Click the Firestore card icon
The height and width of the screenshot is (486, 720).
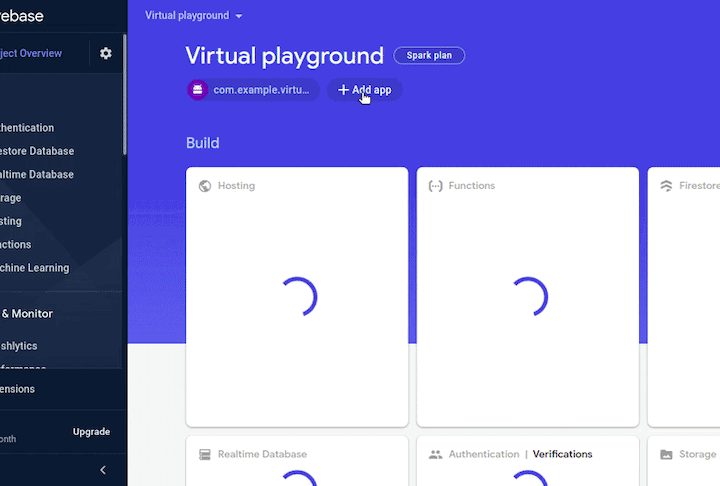pos(666,186)
